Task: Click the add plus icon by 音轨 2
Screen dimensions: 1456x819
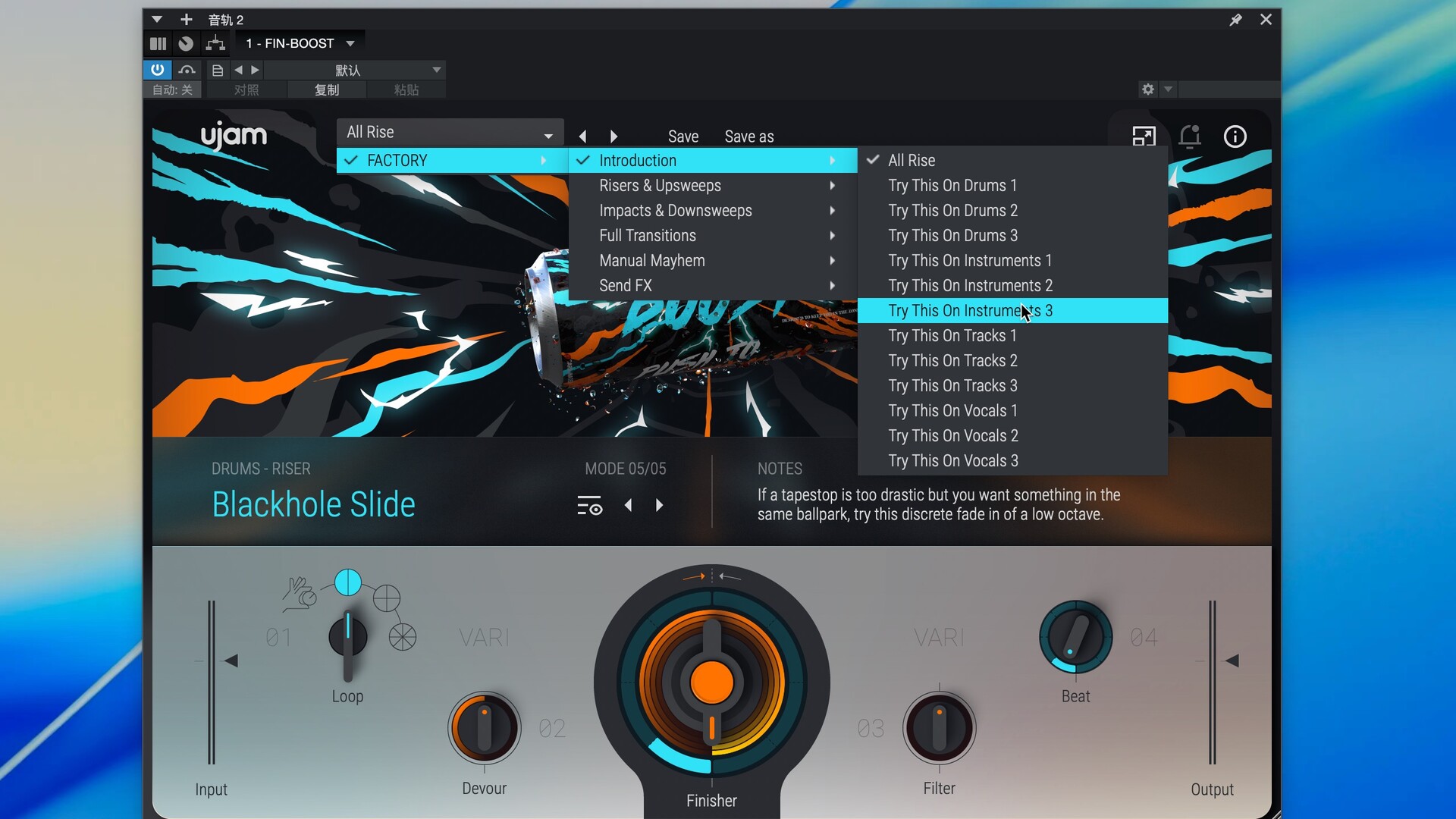Action: pos(186,19)
